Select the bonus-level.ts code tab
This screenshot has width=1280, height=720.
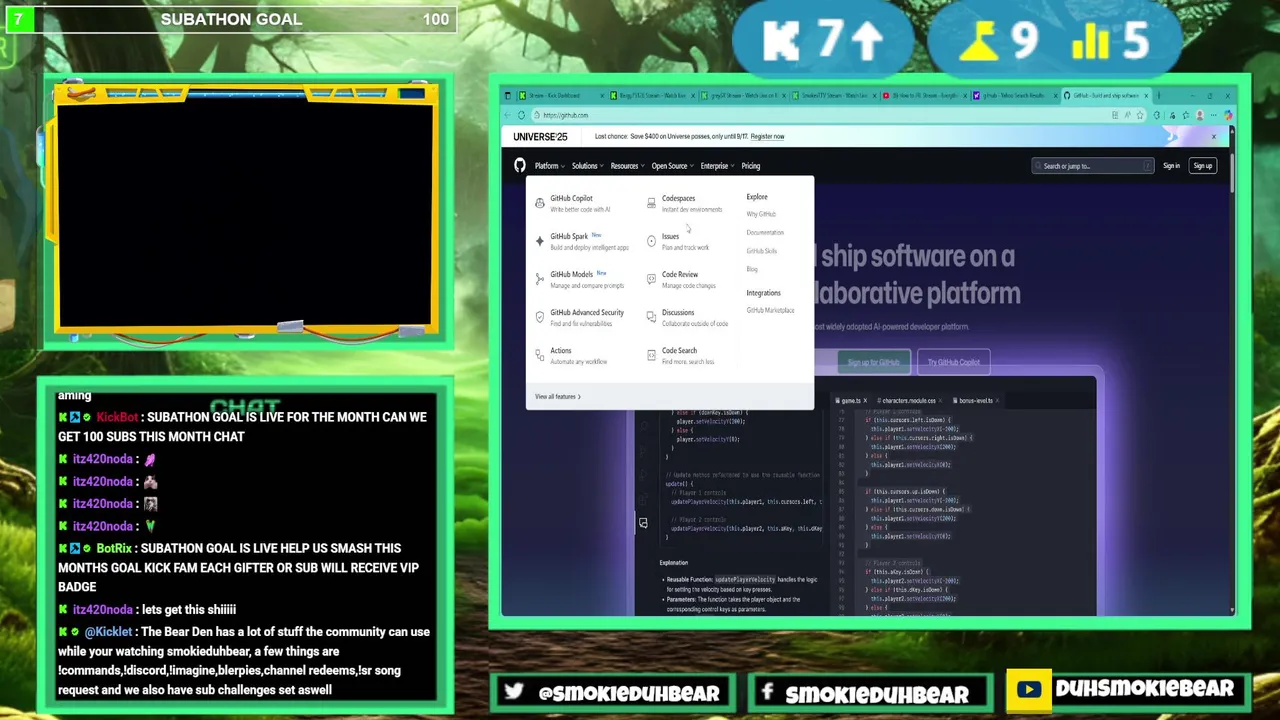point(975,401)
